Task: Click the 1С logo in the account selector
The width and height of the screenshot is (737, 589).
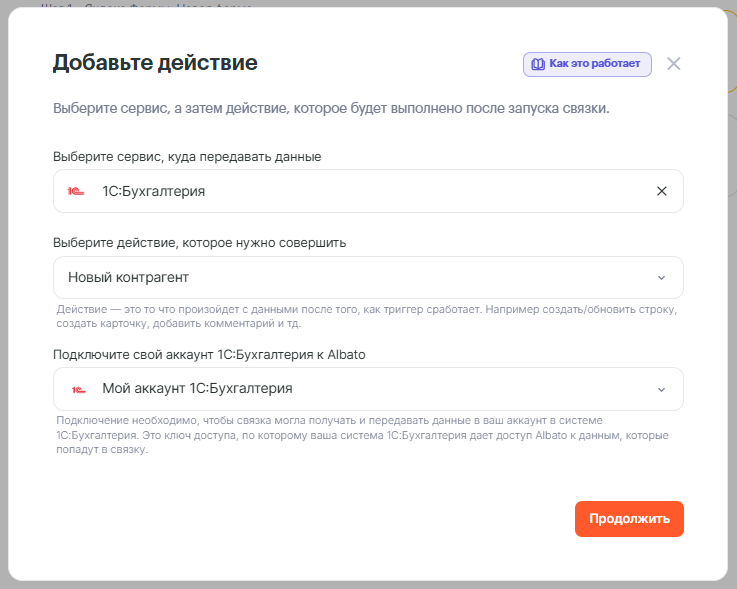Action: tap(78, 389)
